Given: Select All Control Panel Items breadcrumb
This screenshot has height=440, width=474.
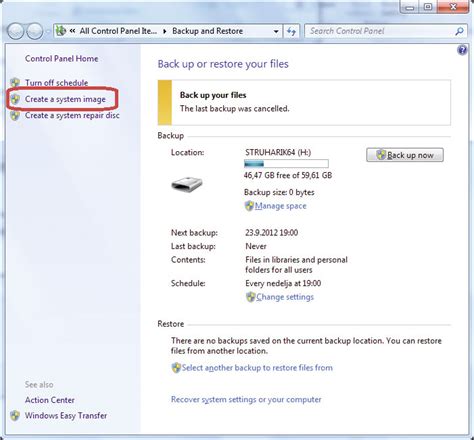Looking at the screenshot, I should (x=118, y=31).
